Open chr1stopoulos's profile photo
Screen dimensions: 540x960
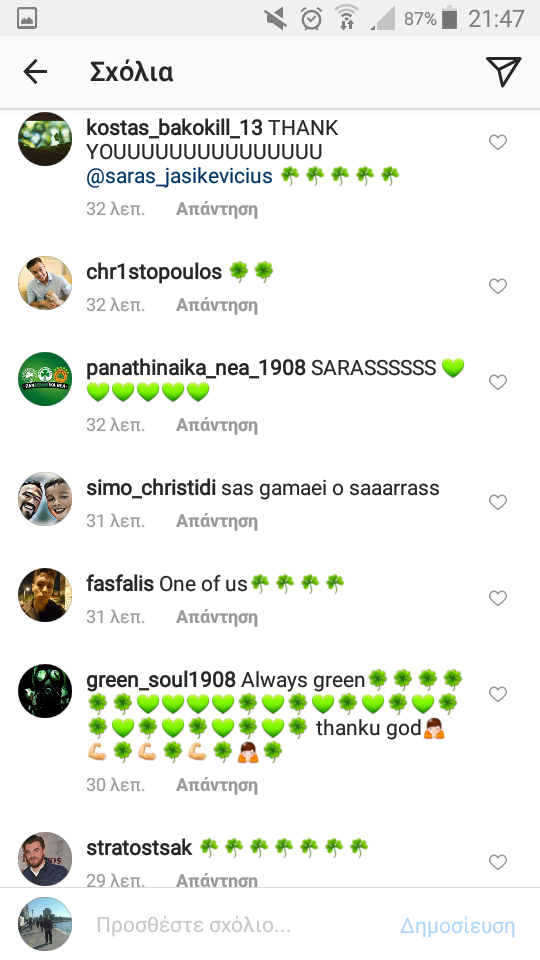pos(45,283)
